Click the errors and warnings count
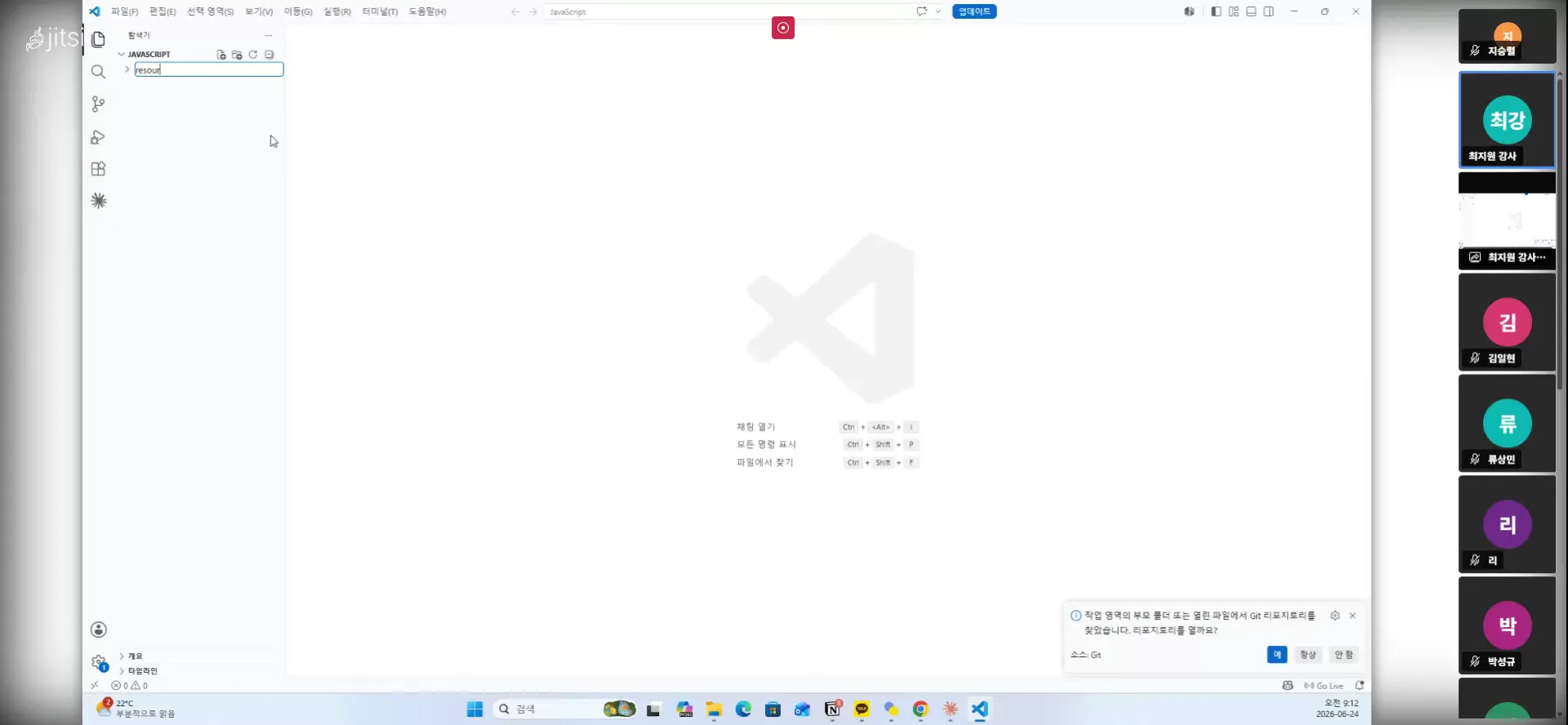Image resolution: width=1568 pixels, height=725 pixels. pyautogui.click(x=130, y=686)
